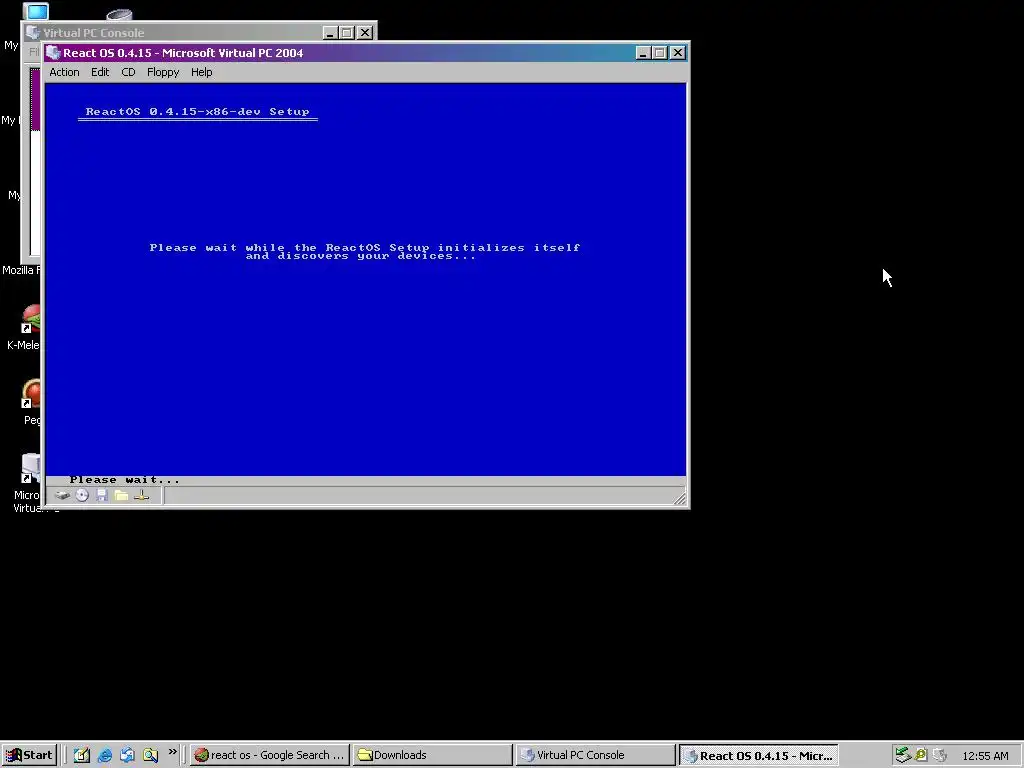Minimize the React OS Virtual PC window
The height and width of the screenshot is (768, 1024).
pyautogui.click(x=643, y=53)
